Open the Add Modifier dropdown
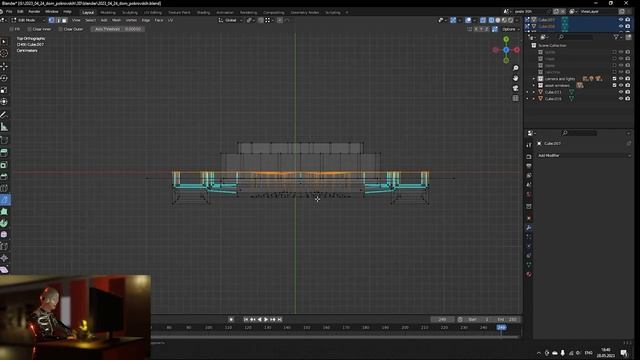This screenshot has height=360, width=640. coord(584,156)
